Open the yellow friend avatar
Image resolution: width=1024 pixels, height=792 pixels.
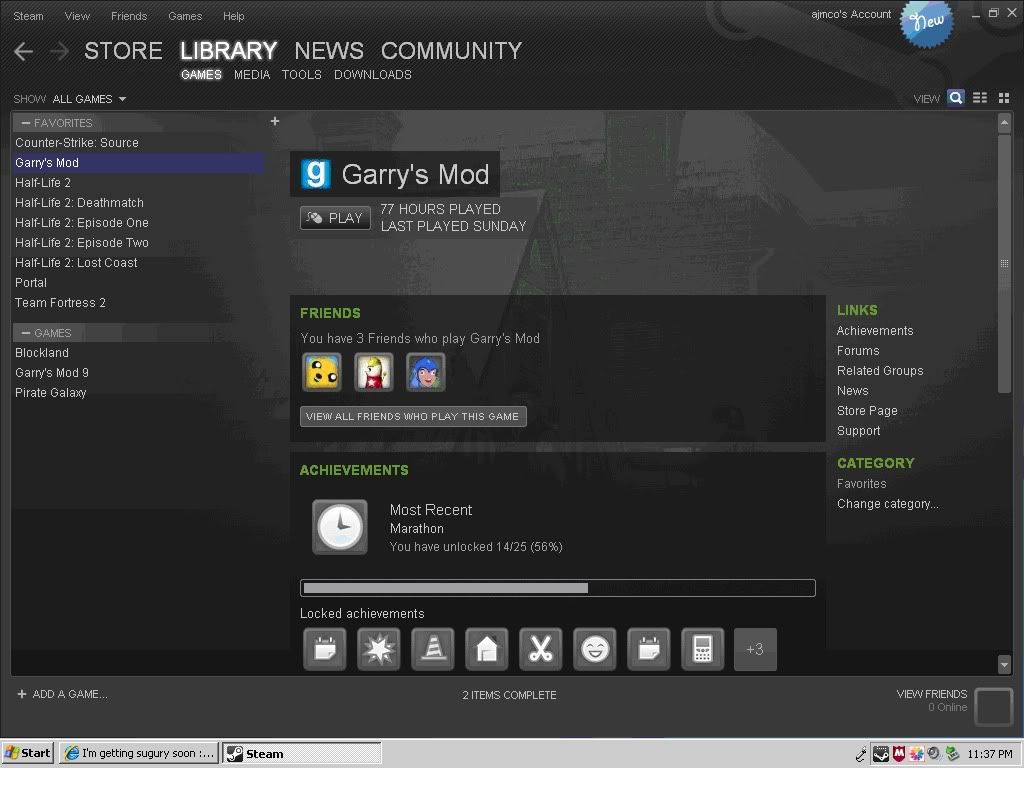[322, 372]
